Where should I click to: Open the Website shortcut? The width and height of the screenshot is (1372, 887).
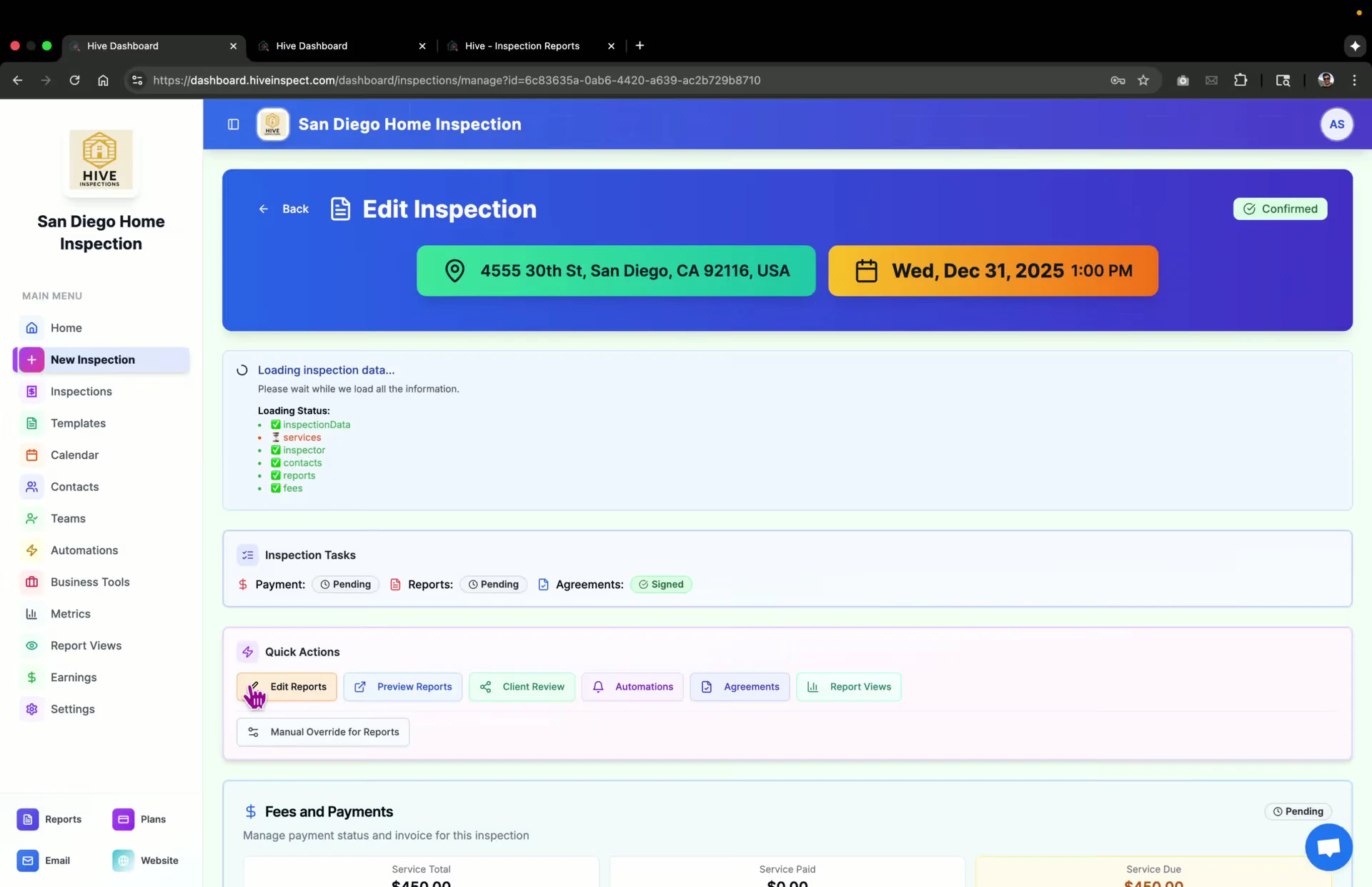[x=146, y=861]
